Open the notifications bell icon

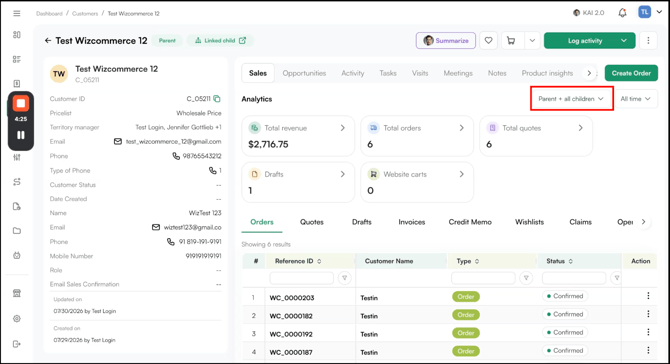(622, 13)
